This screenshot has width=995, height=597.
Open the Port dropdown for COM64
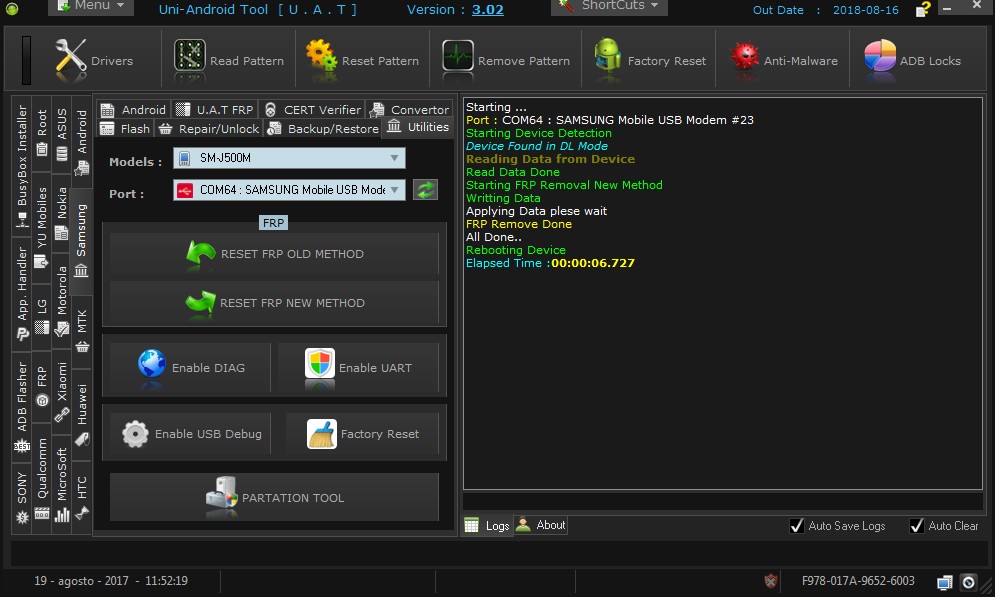289,190
